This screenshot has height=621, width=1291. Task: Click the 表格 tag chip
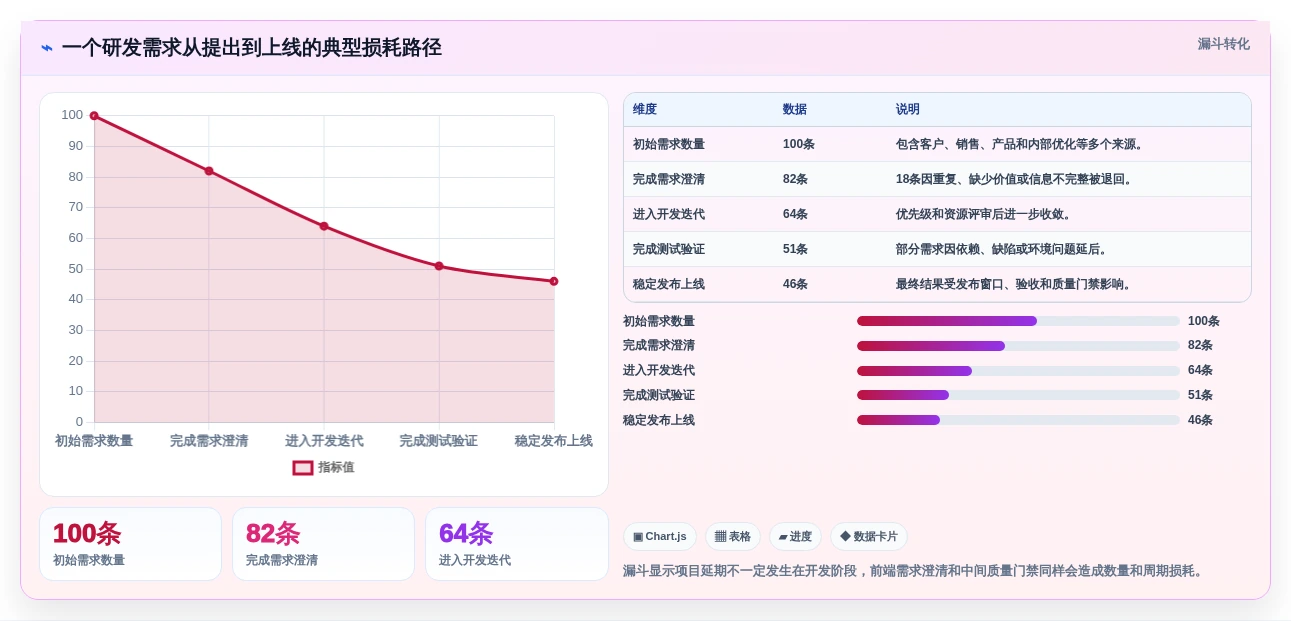(733, 537)
